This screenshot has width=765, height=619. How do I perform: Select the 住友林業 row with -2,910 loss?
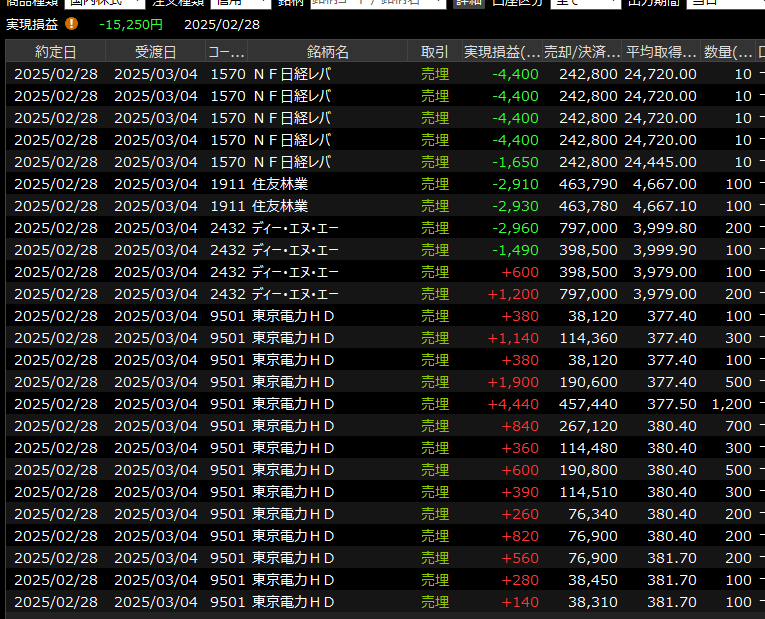pos(380,184)
